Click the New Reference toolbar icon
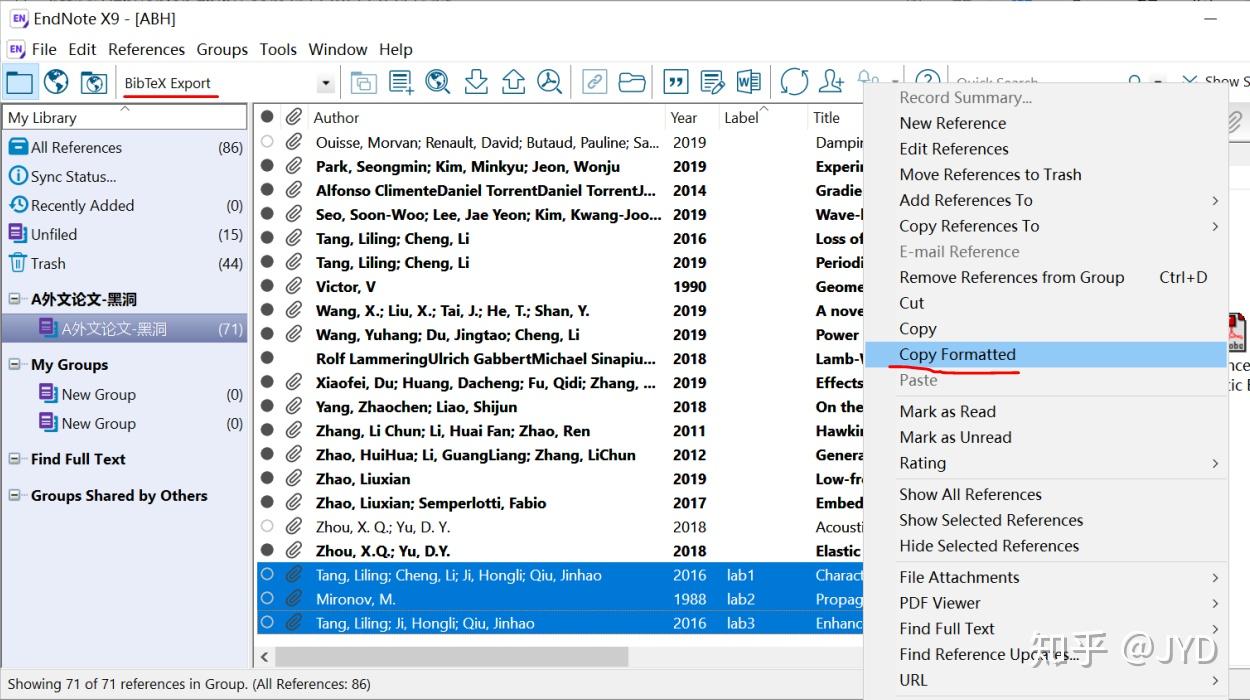Image resolution: width=1250 pixels, height=700 pixels. (x=401, y=83)
